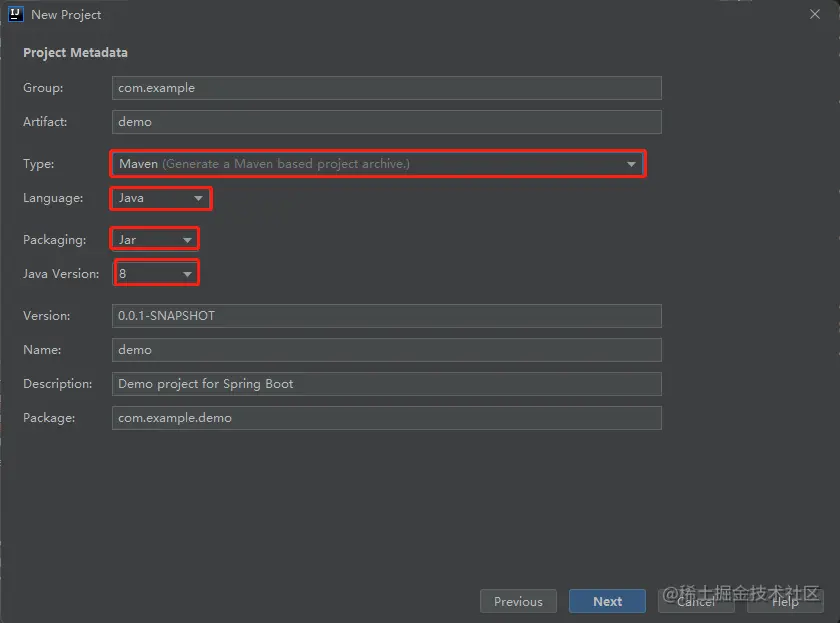Click the Type label
This screenshot has height=623, width=840.
click(39, 164)
